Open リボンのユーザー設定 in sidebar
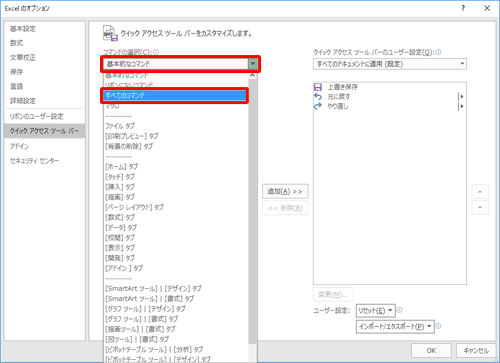The height and width of the screenshot is (363, 500). point(36,116)
